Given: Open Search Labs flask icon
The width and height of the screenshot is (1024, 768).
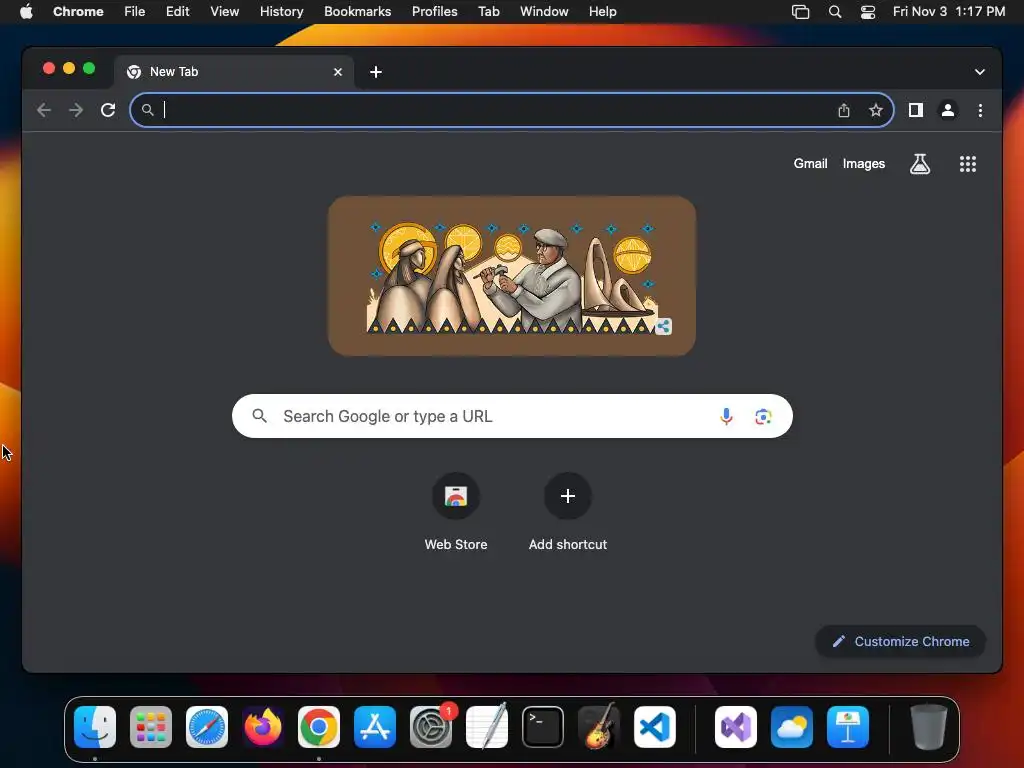Looking at the screenshot, I should click(x=920, y=164).
